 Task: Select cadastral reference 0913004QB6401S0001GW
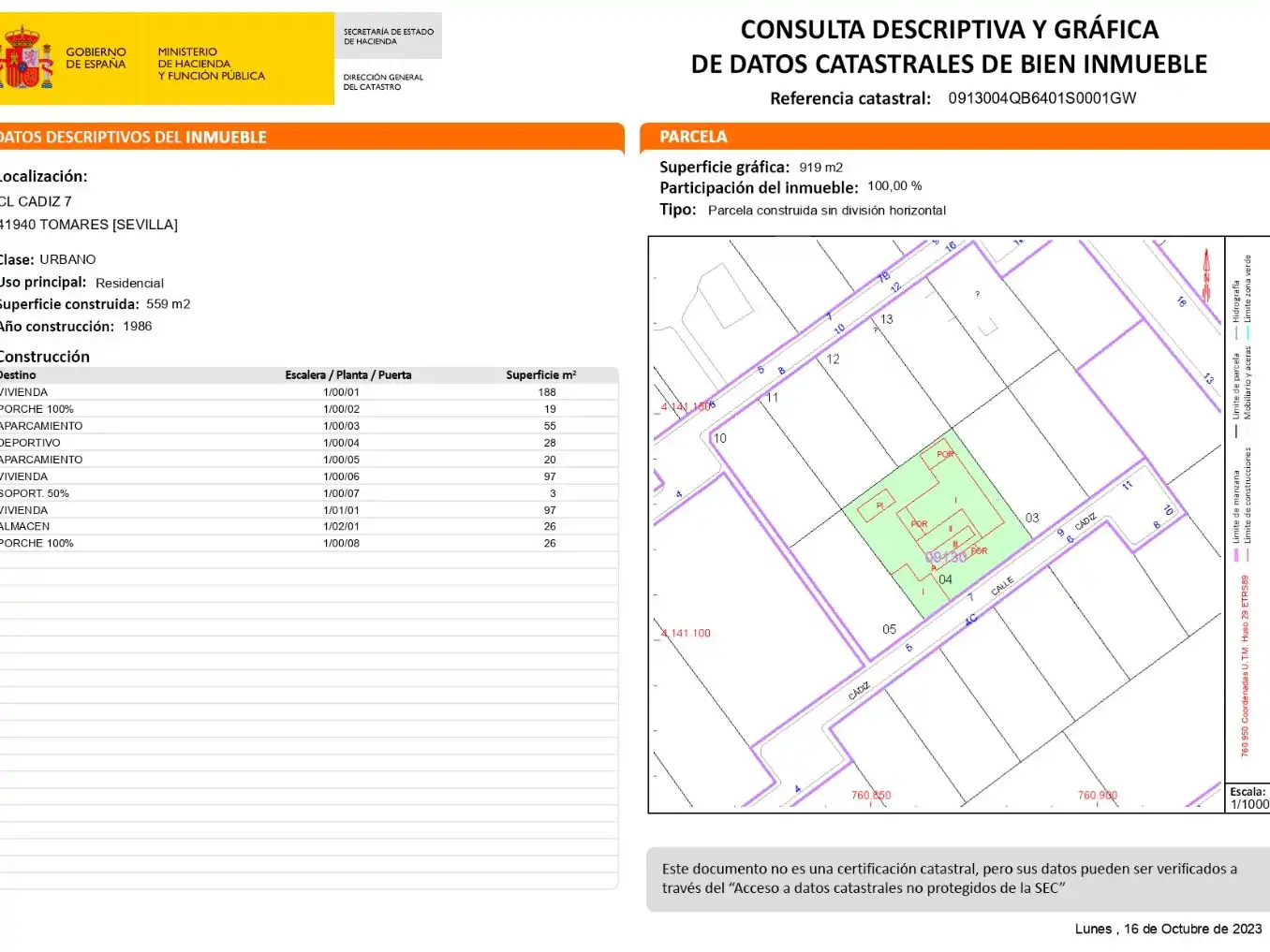coord(1042,98)
